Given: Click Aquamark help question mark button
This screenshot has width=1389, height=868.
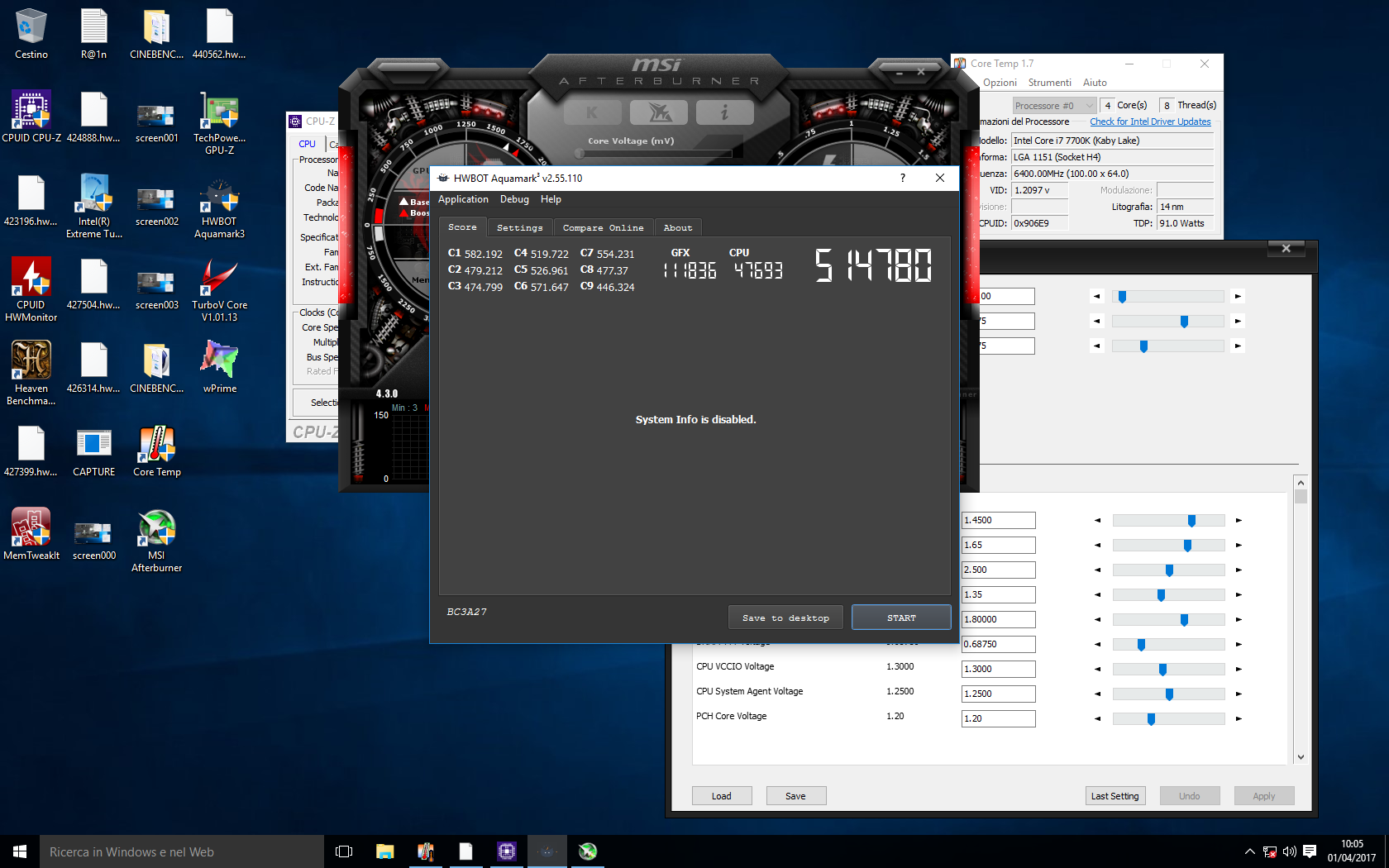Looking at the screenshot, I should point(903,178).
